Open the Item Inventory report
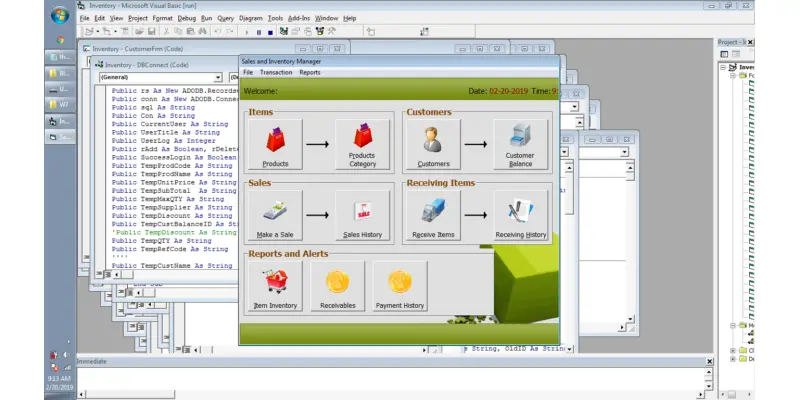The height and width of the screenshot is (400, 800). pos(276,286)
